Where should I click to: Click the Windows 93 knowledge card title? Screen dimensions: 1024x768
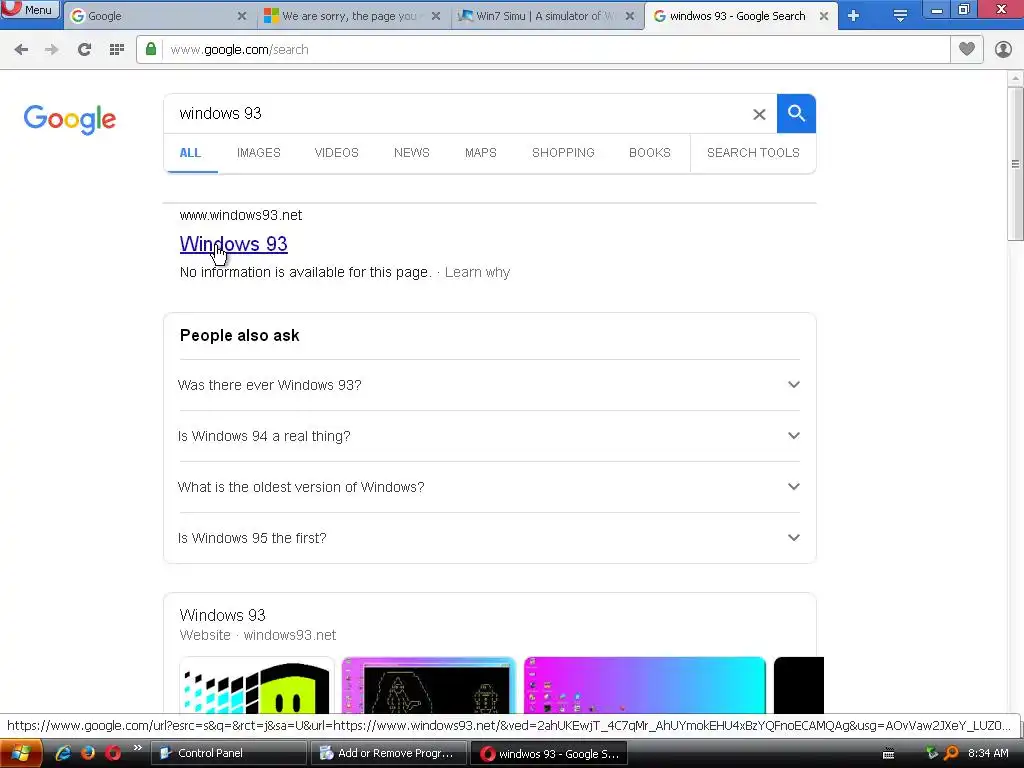click(x=222, y=615)
